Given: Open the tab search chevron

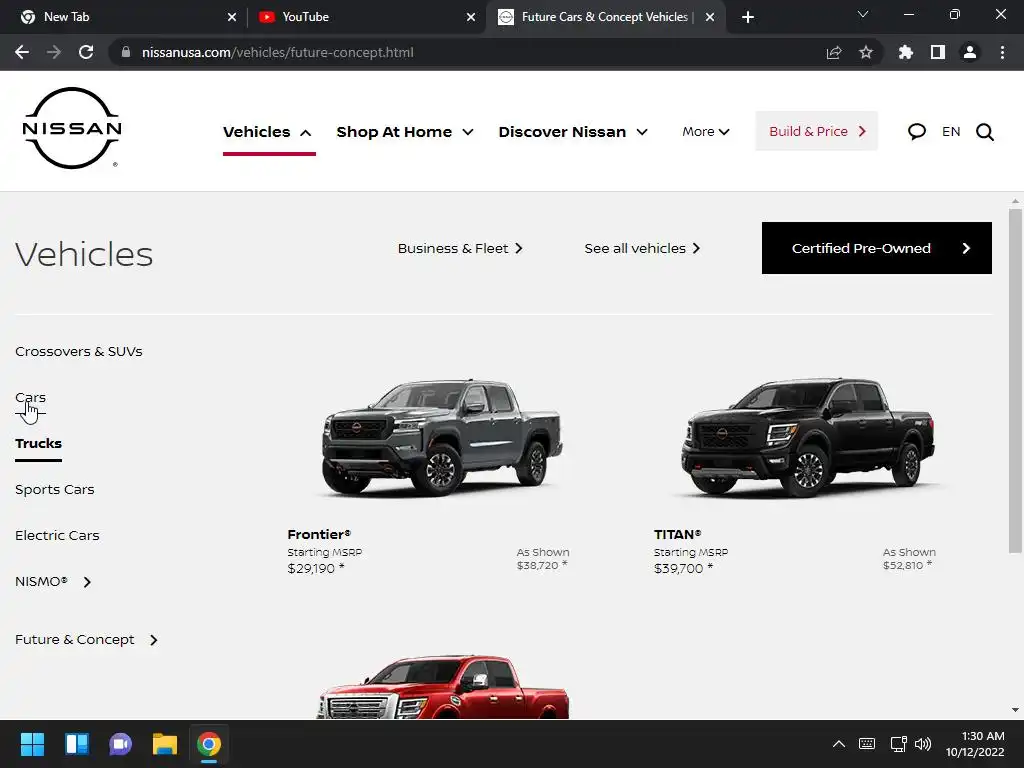Looking at the screenshot, I should tap(863, 14).
